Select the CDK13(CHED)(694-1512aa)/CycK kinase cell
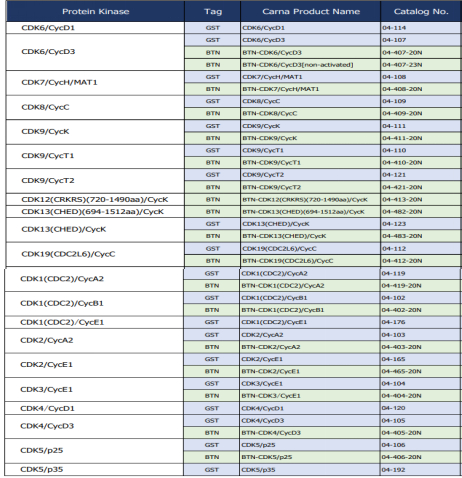 point(95,212)
